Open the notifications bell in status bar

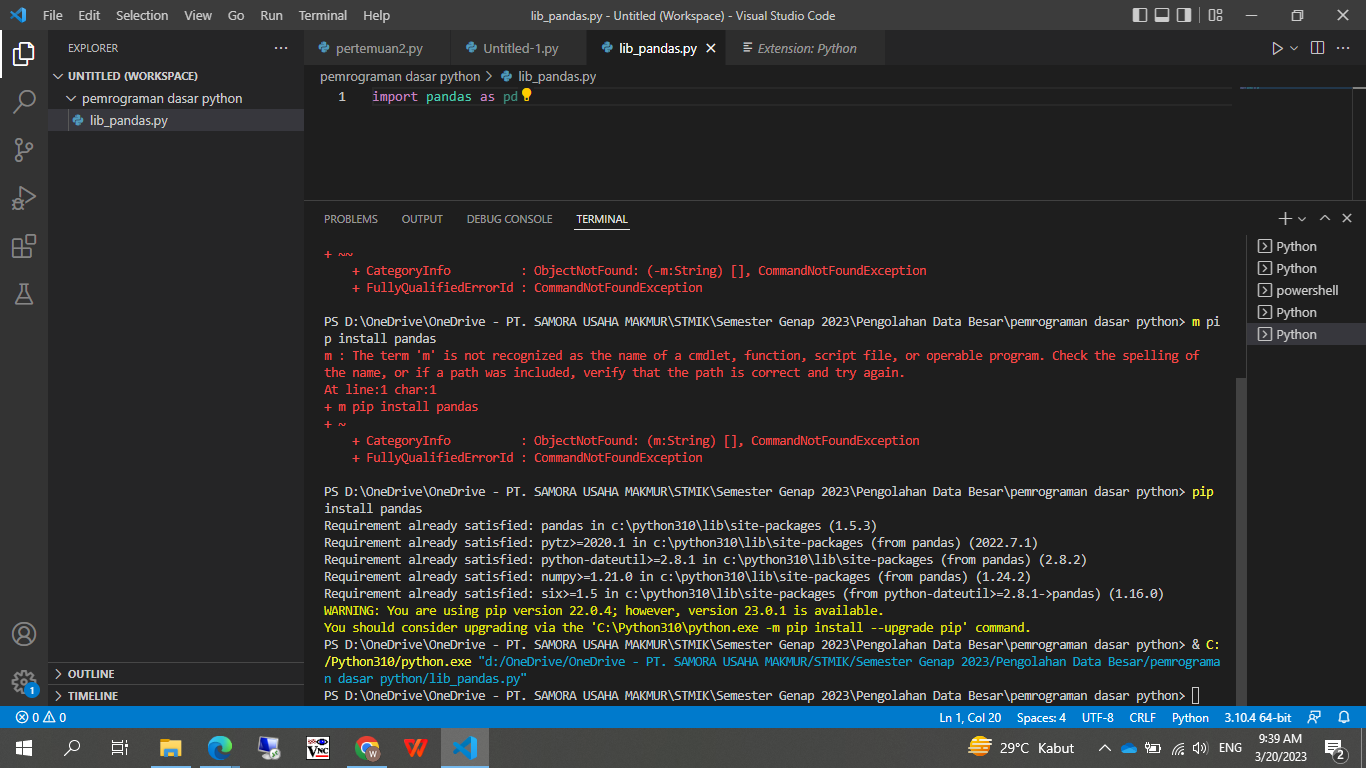click(1343, 718)
